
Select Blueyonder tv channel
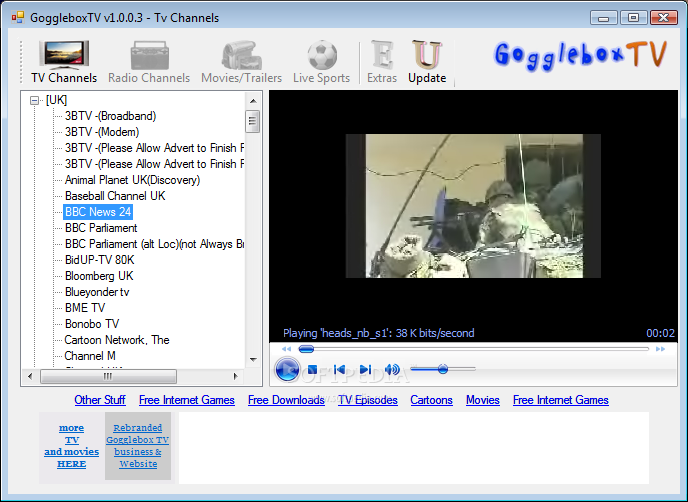(97, 292)
